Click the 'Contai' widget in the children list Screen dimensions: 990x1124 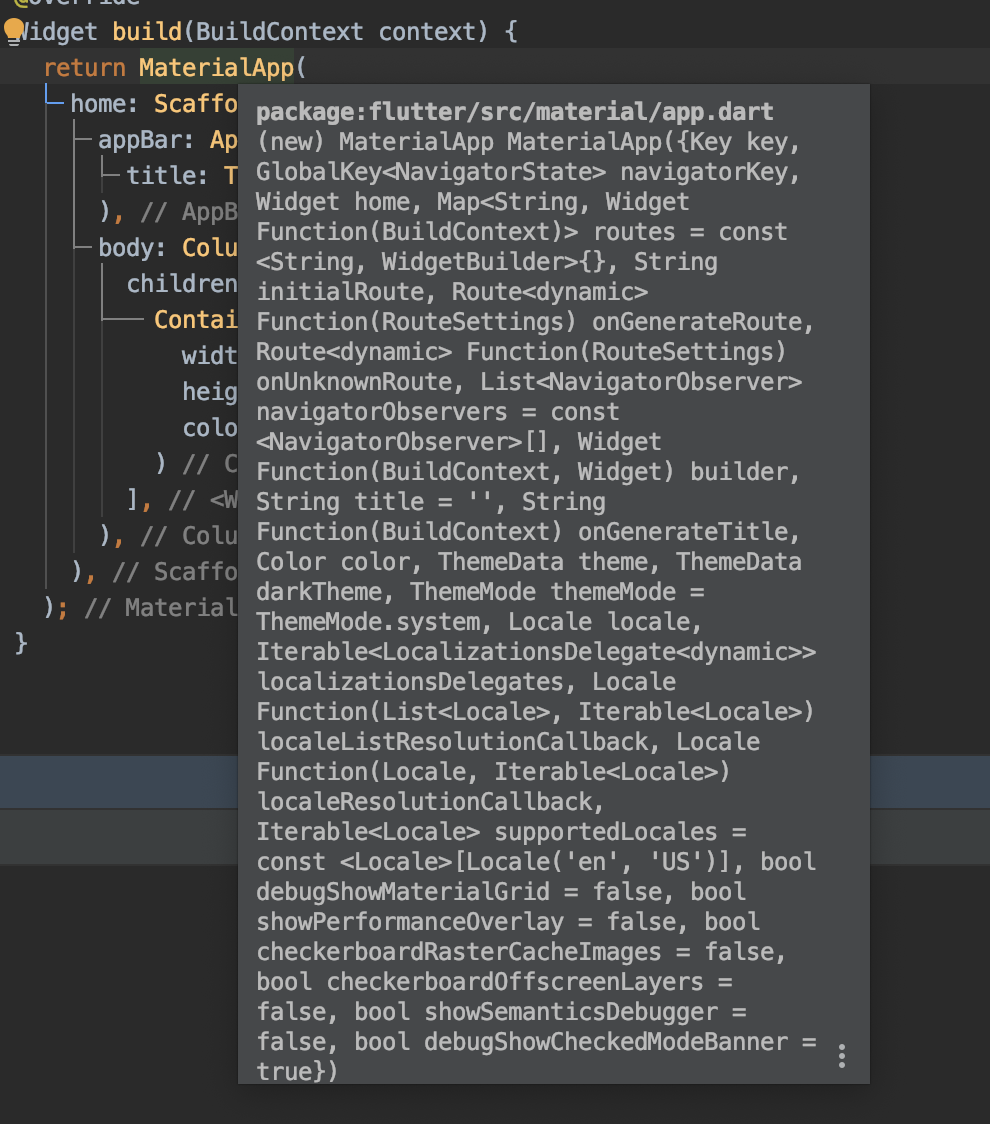[x=196, y=320]
